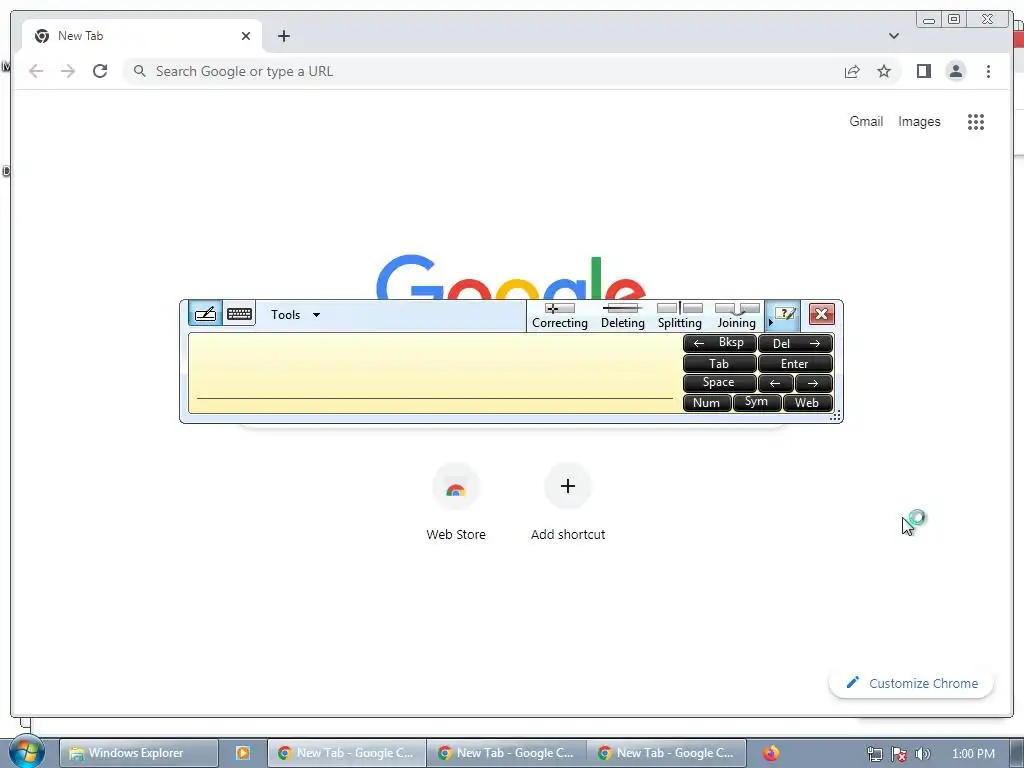This screenshot has height=768, width=1024.
Task: Open the Web Store shortcut
Action: [x=456, y=503]
